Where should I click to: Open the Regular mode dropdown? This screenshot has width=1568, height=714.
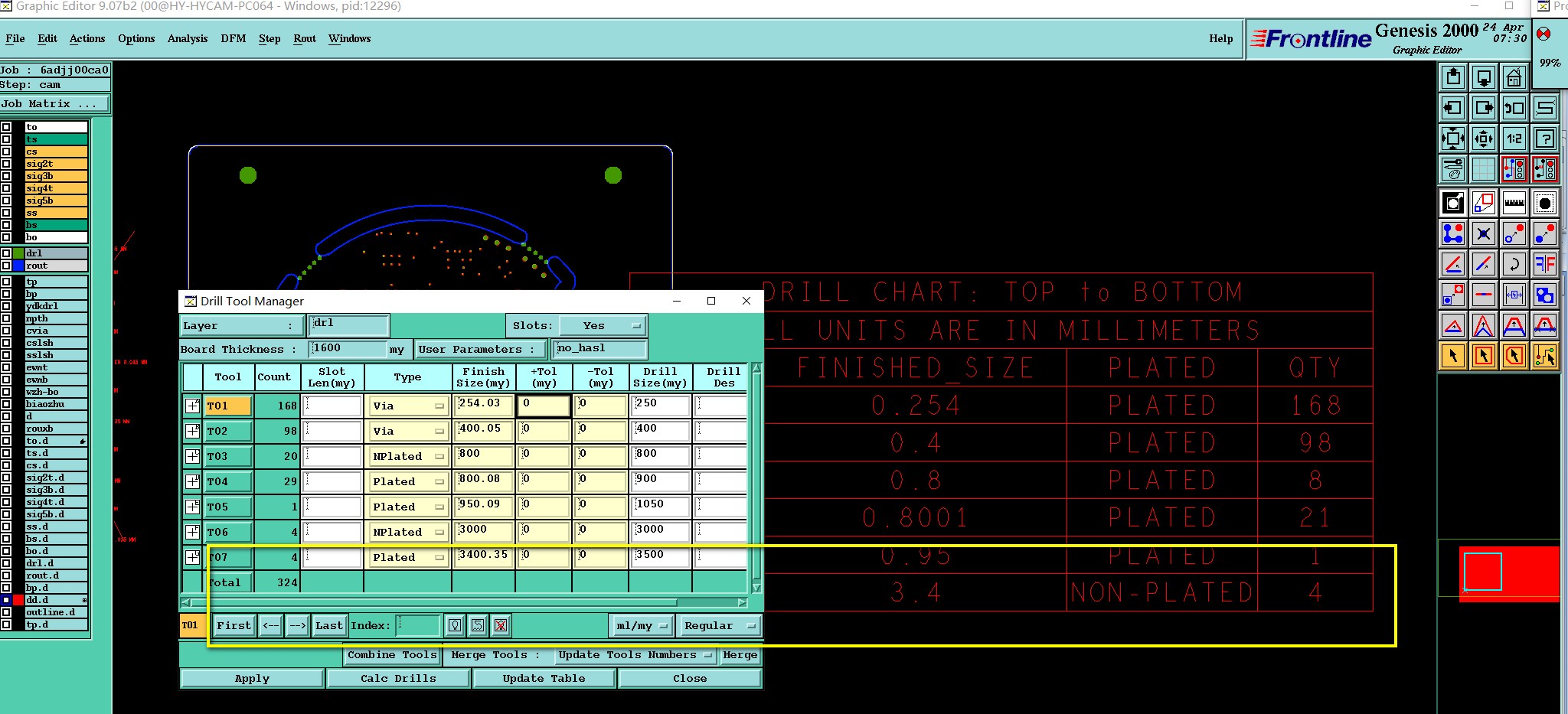pyautogui.click(x=719, y=625)
